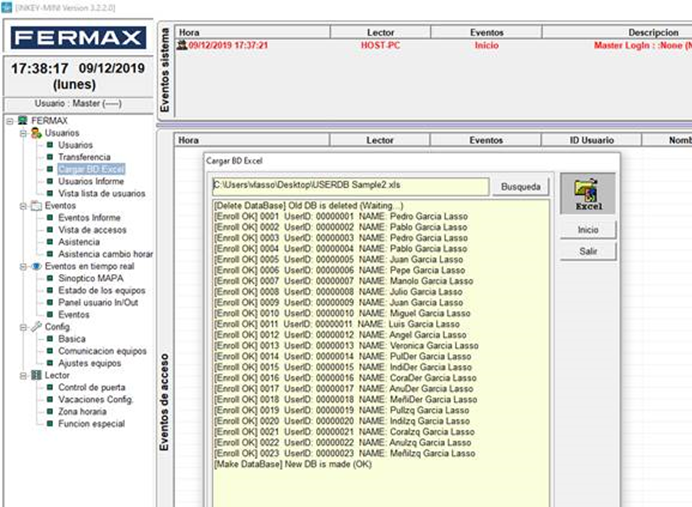Click the Eventos en tiempo real eye icon
Image resolution: width=692 pixels, height=507 pixels.
tap(36, 266)
